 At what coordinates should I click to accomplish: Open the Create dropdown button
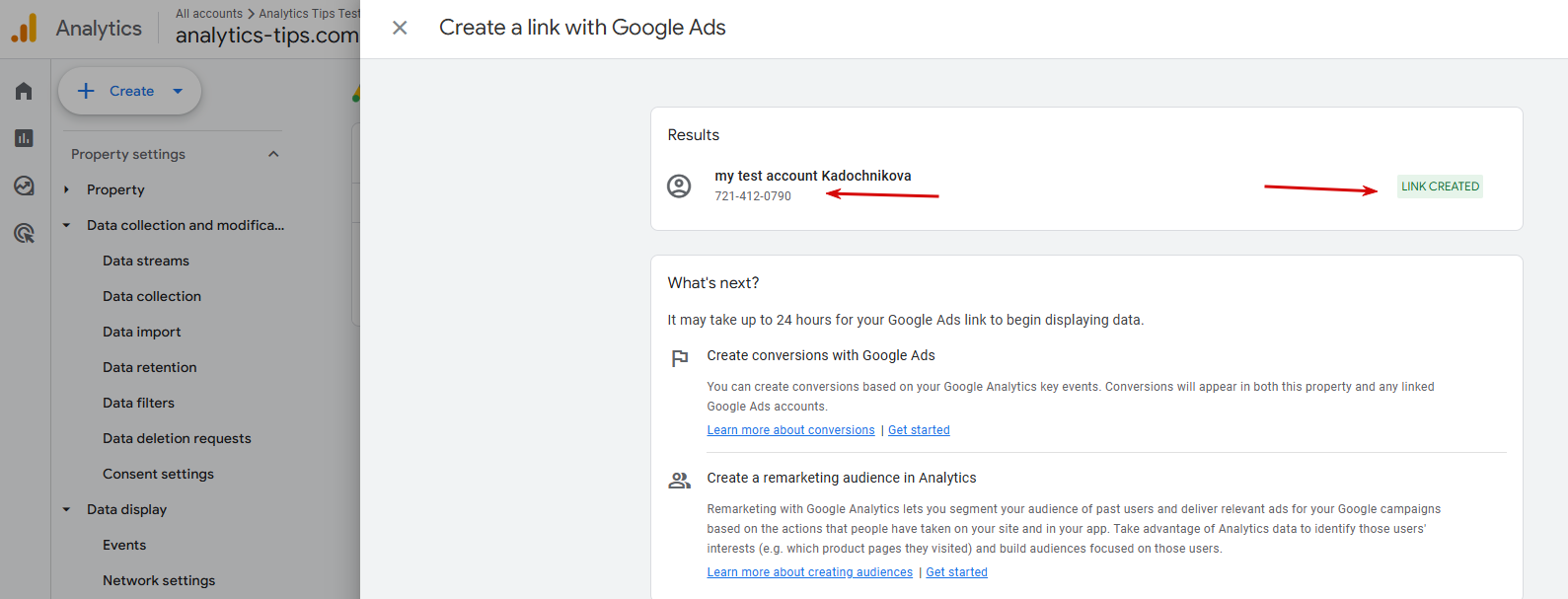pyautogui.click(x=130, y=91)
